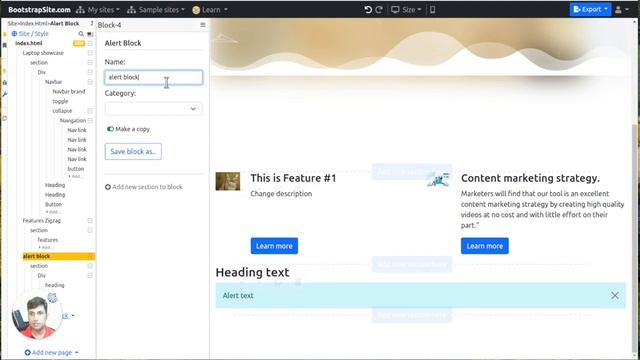Viewport: 640px width, 360px height.
Task: Click the square icon beside Features Zigzag
Action: pos(90,220)
